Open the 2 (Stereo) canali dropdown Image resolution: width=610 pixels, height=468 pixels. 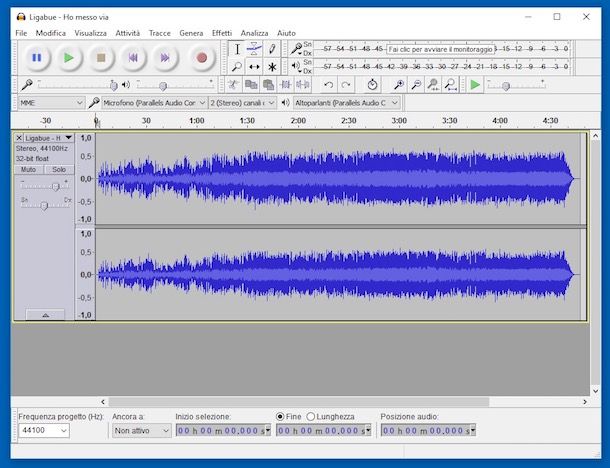pos(242,103)
